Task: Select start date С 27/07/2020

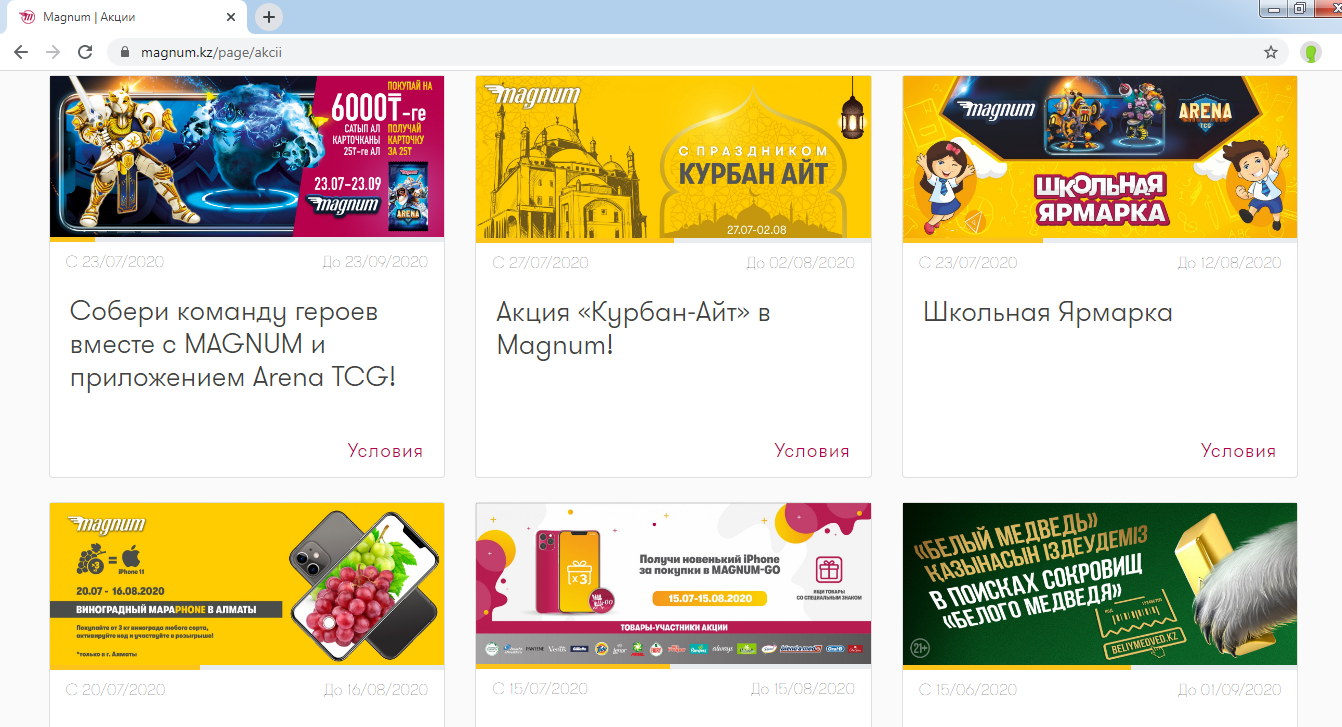Action: 541,262
